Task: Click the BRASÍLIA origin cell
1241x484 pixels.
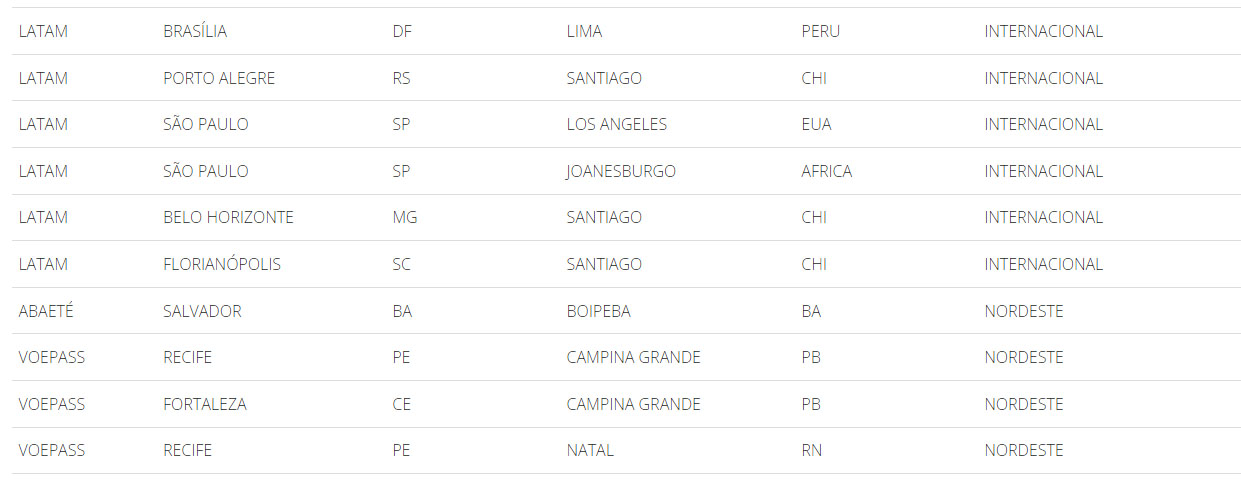Action: click(195, 31)
